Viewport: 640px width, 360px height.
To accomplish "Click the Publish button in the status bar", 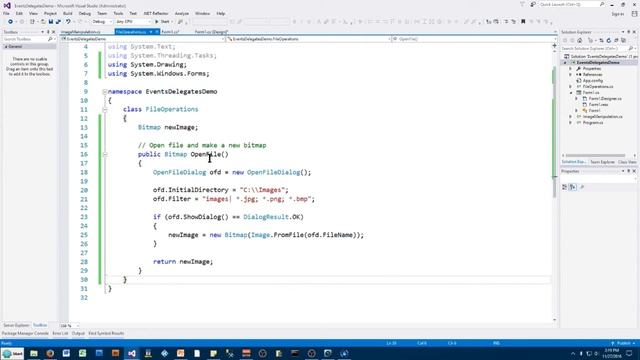I will [622, 343].
